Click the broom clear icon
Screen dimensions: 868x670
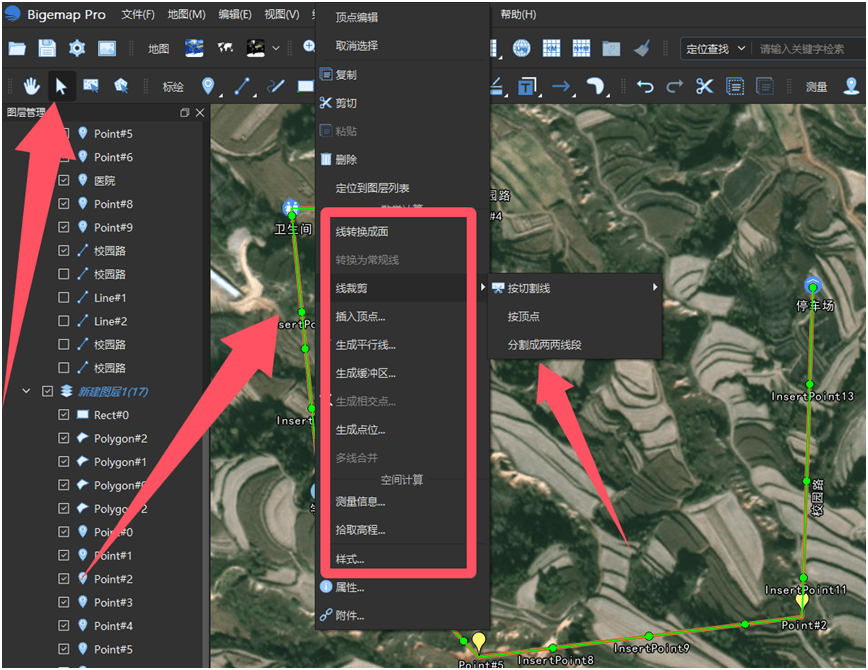point(641,49)
